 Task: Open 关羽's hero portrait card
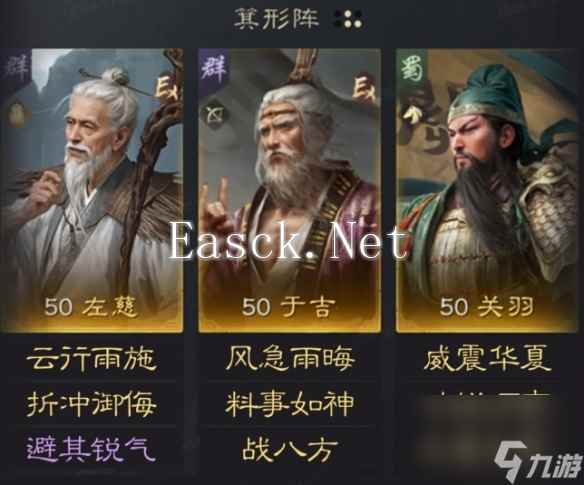(x=487, y=190)
